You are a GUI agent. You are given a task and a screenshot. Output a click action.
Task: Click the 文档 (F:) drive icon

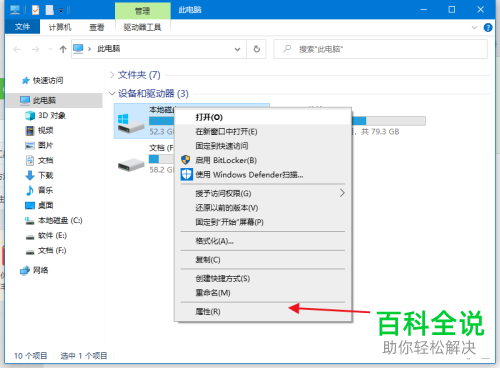tap(131, 164)
